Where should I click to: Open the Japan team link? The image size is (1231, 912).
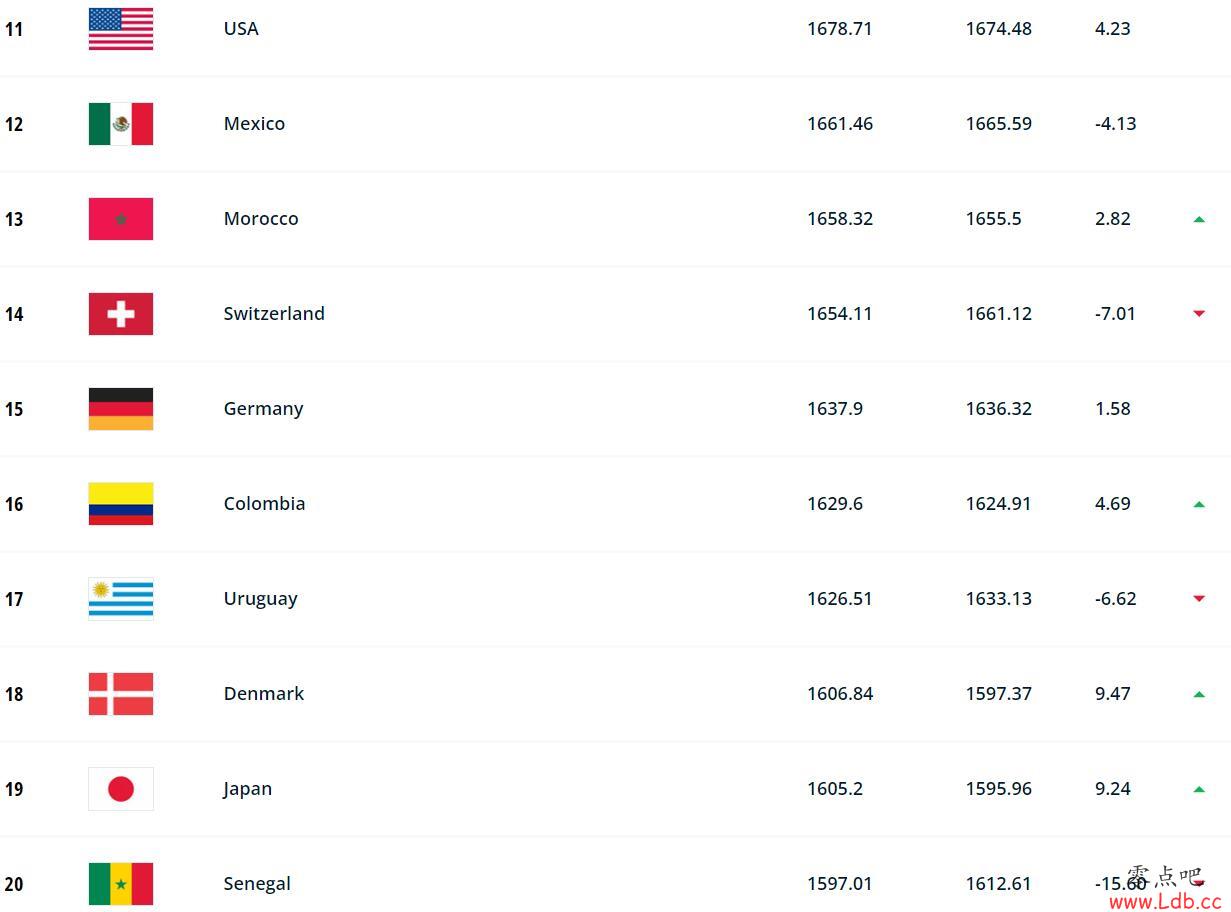tap(247, 789)
